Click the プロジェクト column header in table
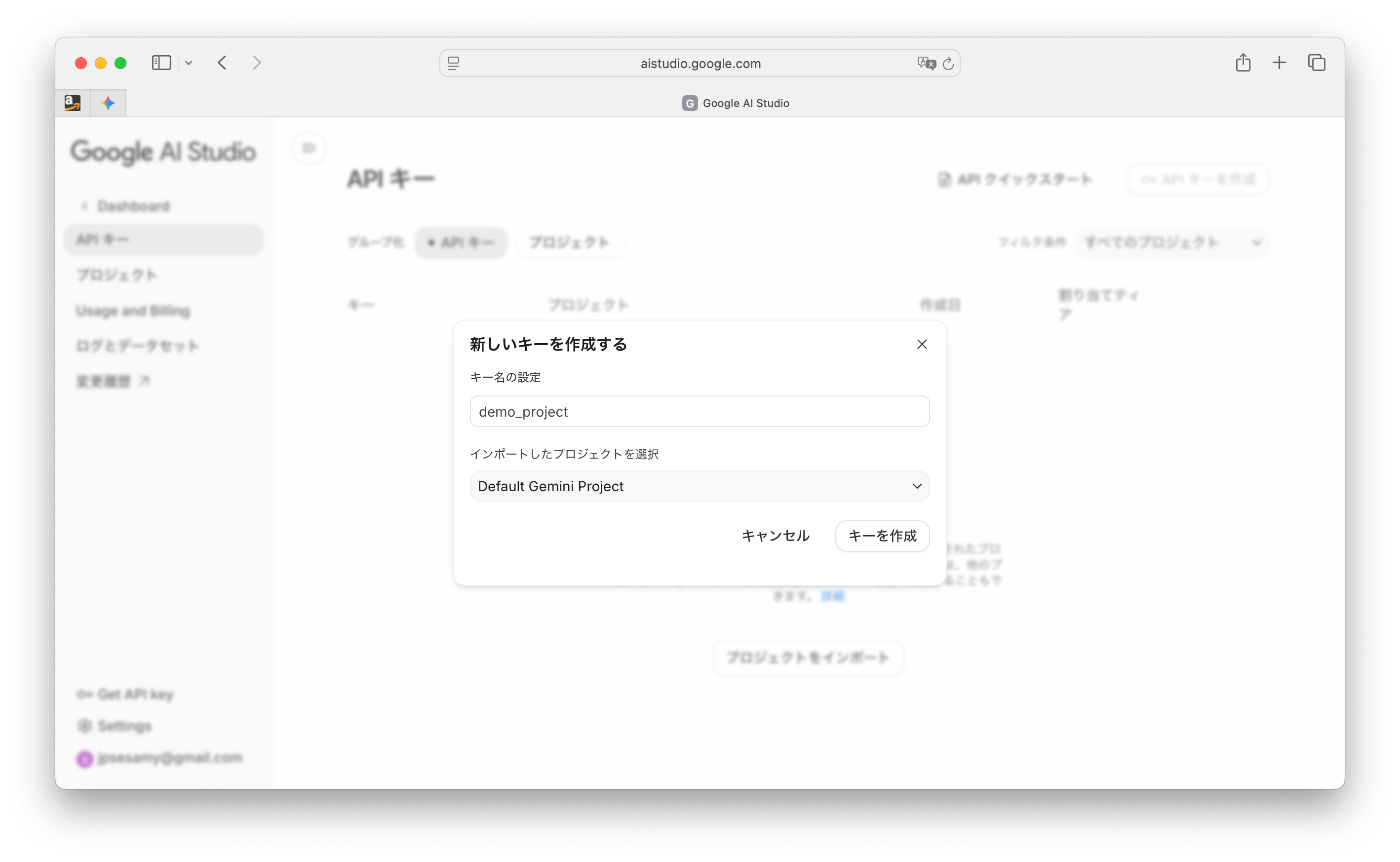 click(x=588, y=305)
